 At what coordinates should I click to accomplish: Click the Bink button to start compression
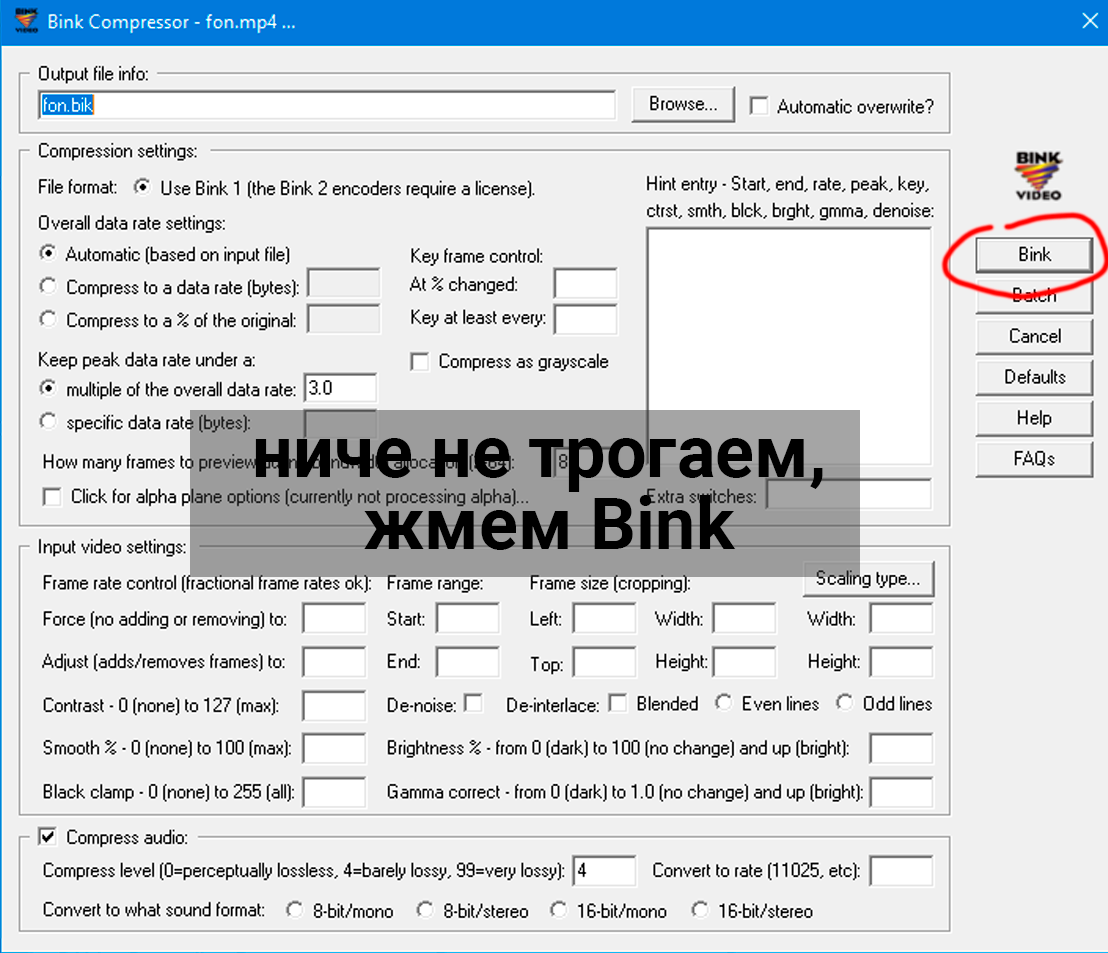pyautogui.click(x=1034, y=254)
